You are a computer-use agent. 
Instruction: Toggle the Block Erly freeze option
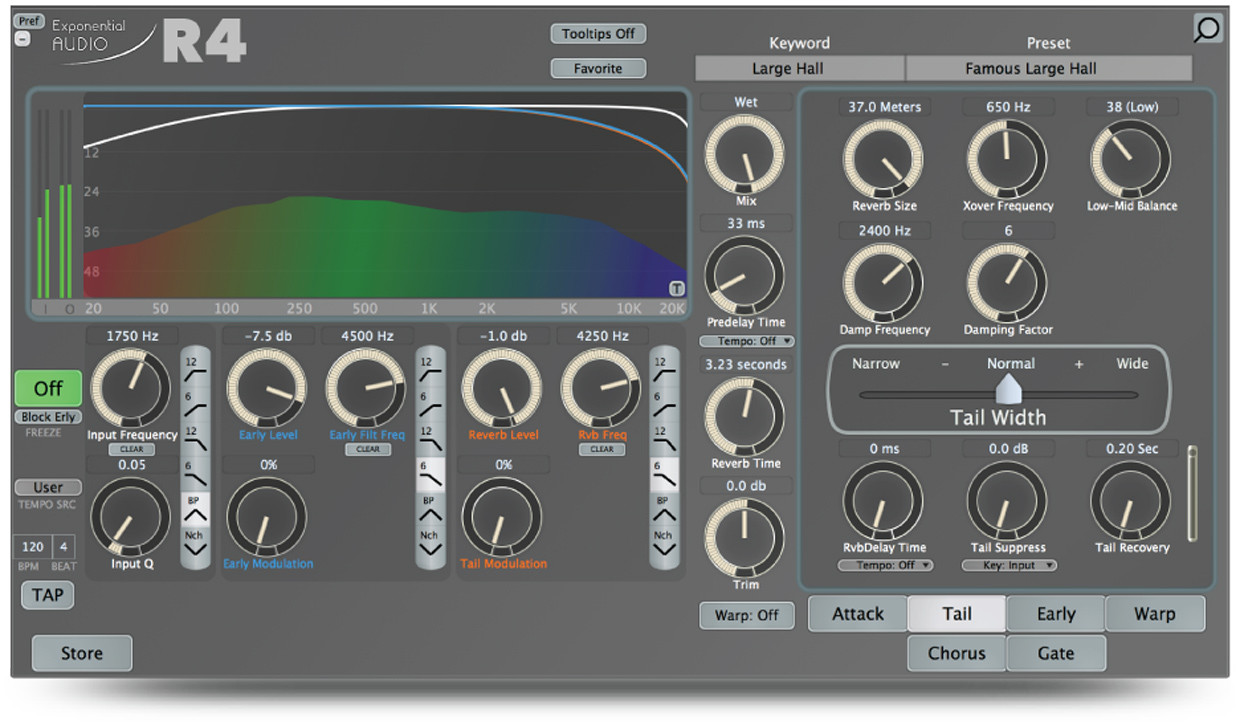click(x=48, y=417)
